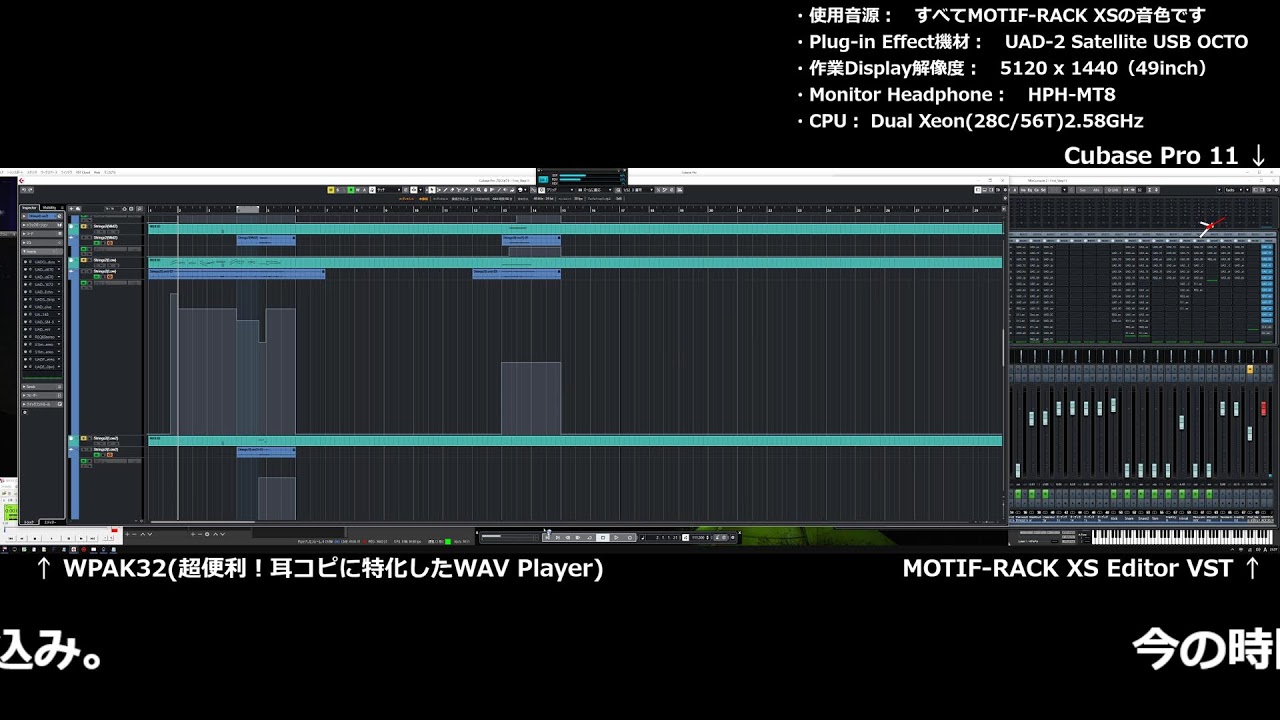This screenshot has width=1280, height=720.
Task: Open the VST Cloud menu
Action: [x=82, y=172]
